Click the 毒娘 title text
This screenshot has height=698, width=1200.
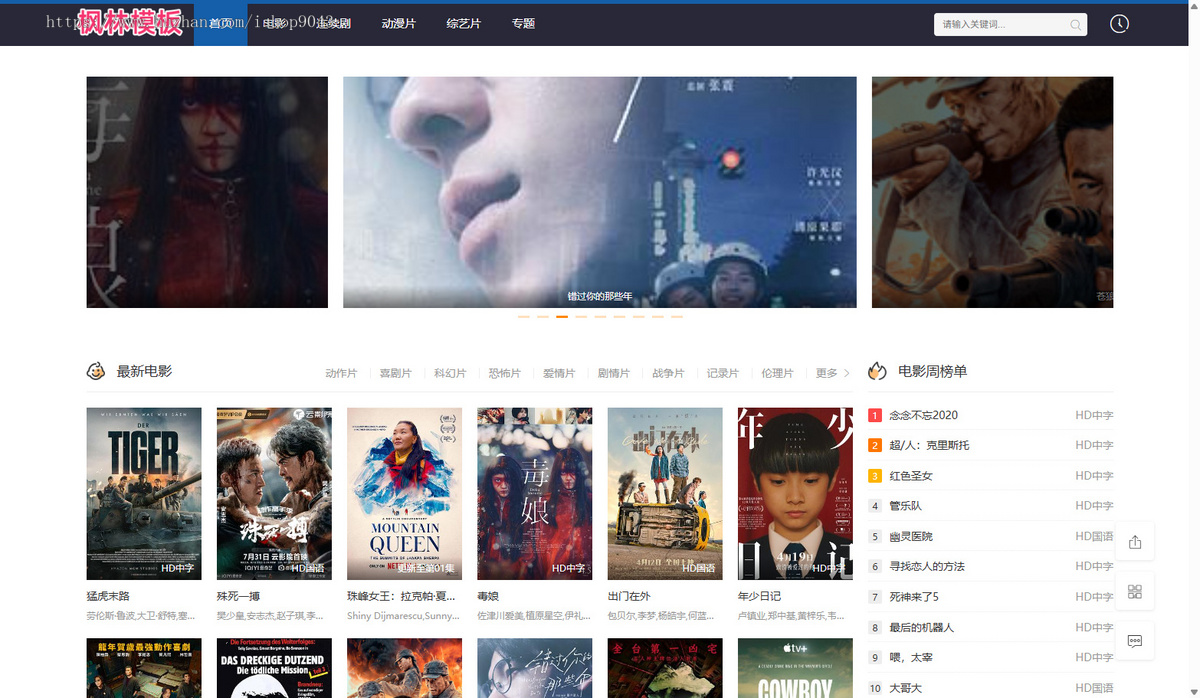pos(488,596)
